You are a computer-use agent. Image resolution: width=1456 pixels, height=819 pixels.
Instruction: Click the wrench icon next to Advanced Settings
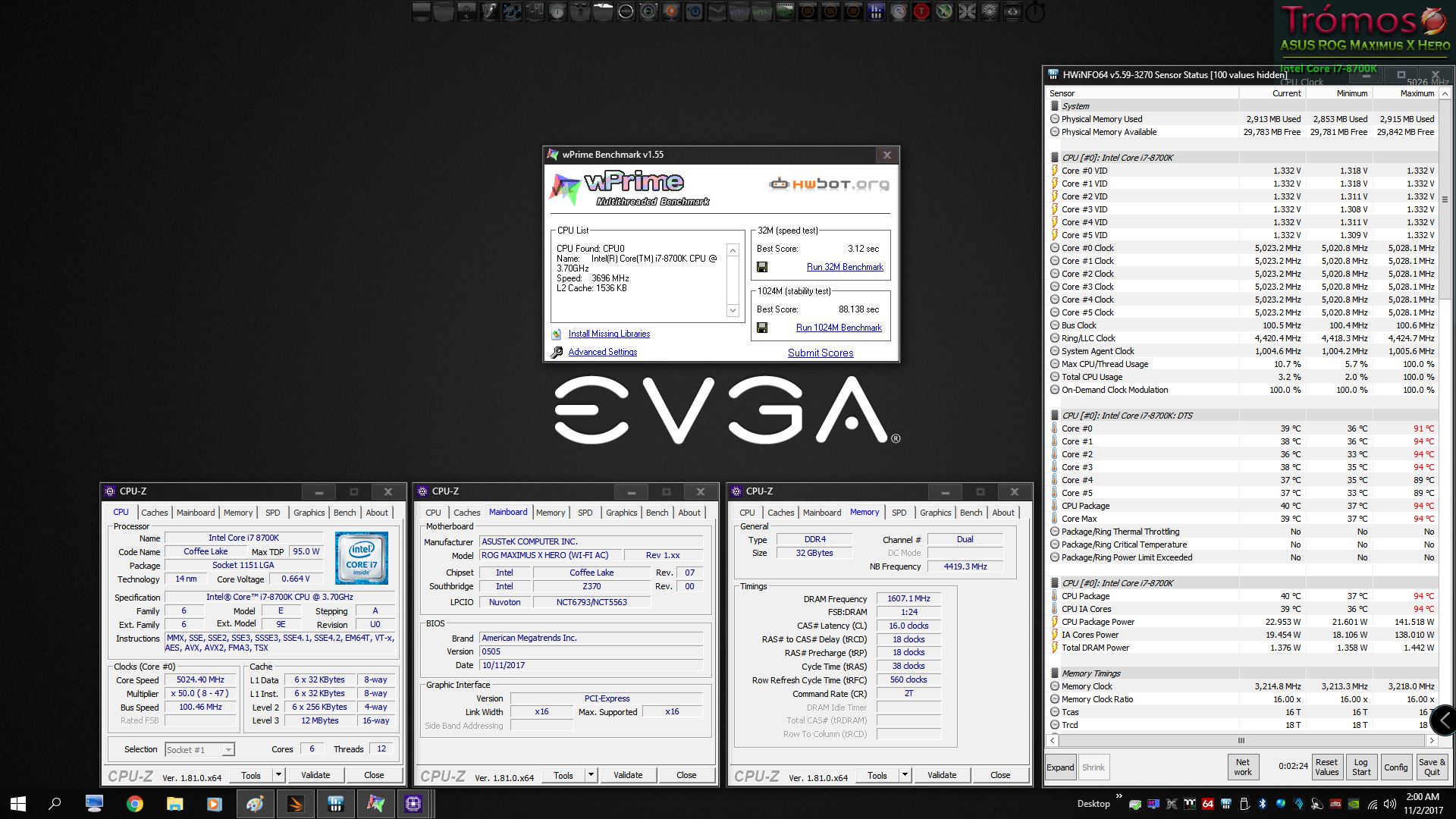point(557,352)
